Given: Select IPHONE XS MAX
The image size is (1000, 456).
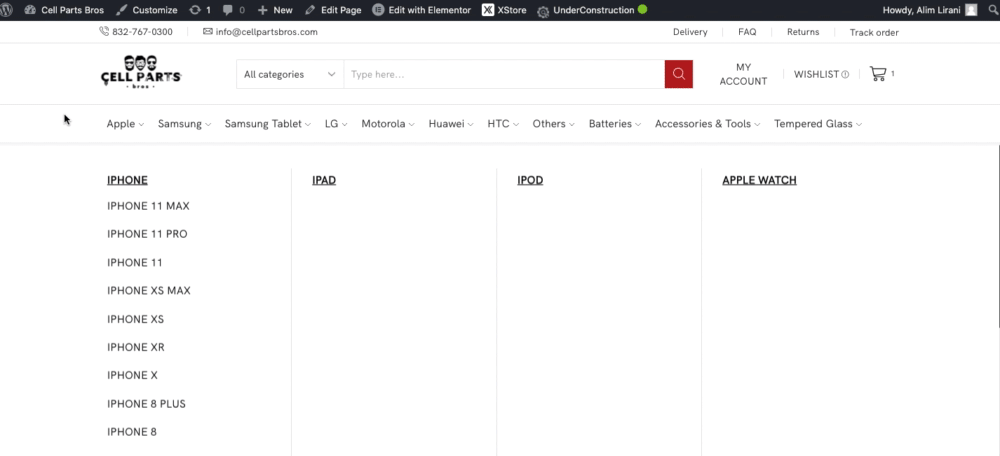Looking at the screenshot, I should 149,291.
